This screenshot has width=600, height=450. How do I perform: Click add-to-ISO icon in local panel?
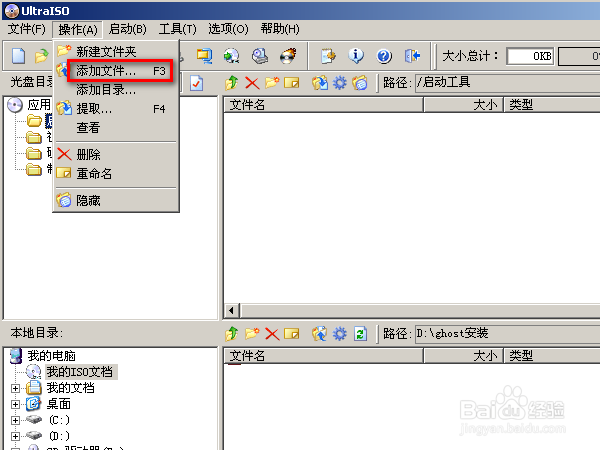(x=320, y=334)
